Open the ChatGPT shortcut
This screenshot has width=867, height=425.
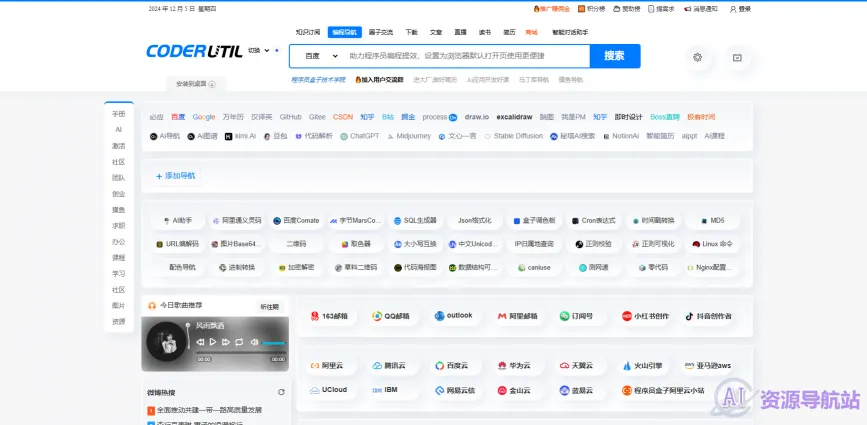360,136
